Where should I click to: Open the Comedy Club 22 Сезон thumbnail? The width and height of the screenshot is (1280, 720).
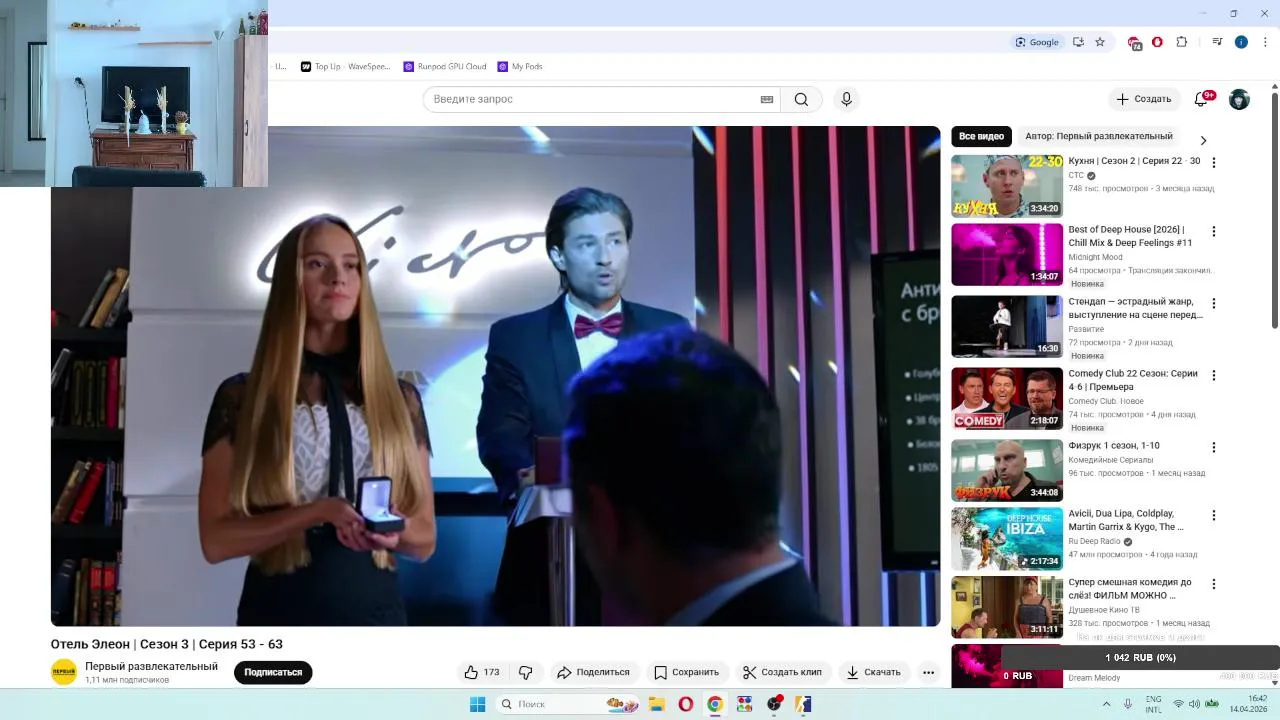1007,398
